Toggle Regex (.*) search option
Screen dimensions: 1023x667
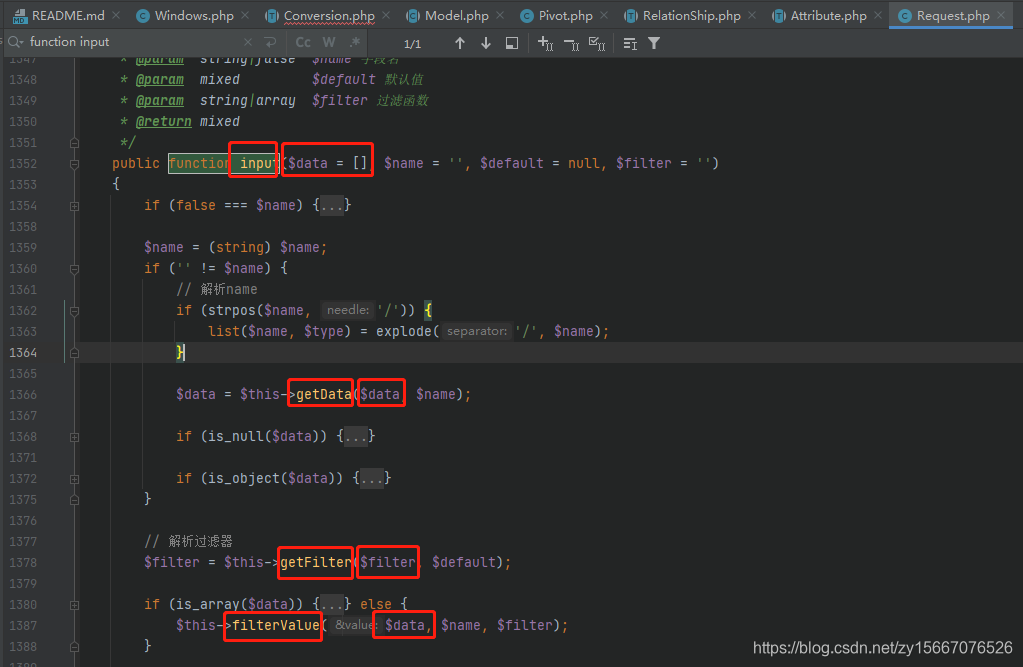pyautogui.click(x=354, y=42)
